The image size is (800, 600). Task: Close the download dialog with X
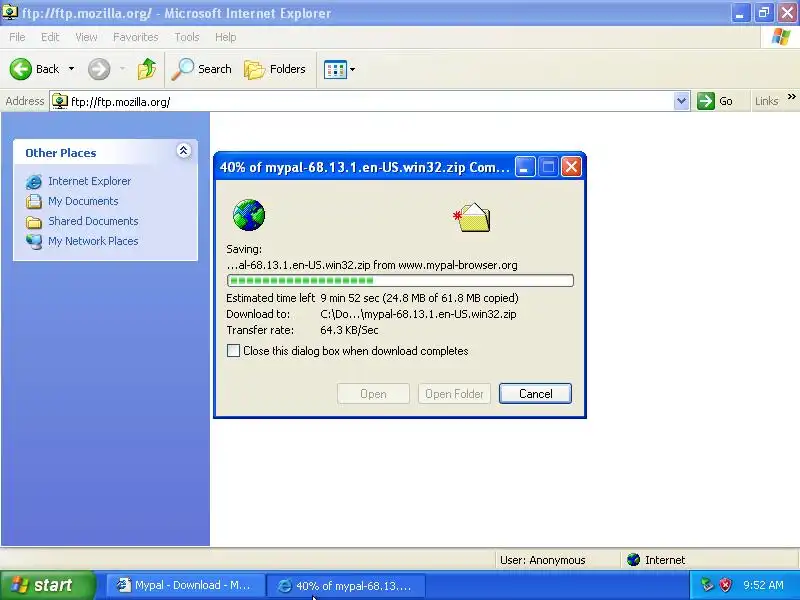tap(571, 167)
